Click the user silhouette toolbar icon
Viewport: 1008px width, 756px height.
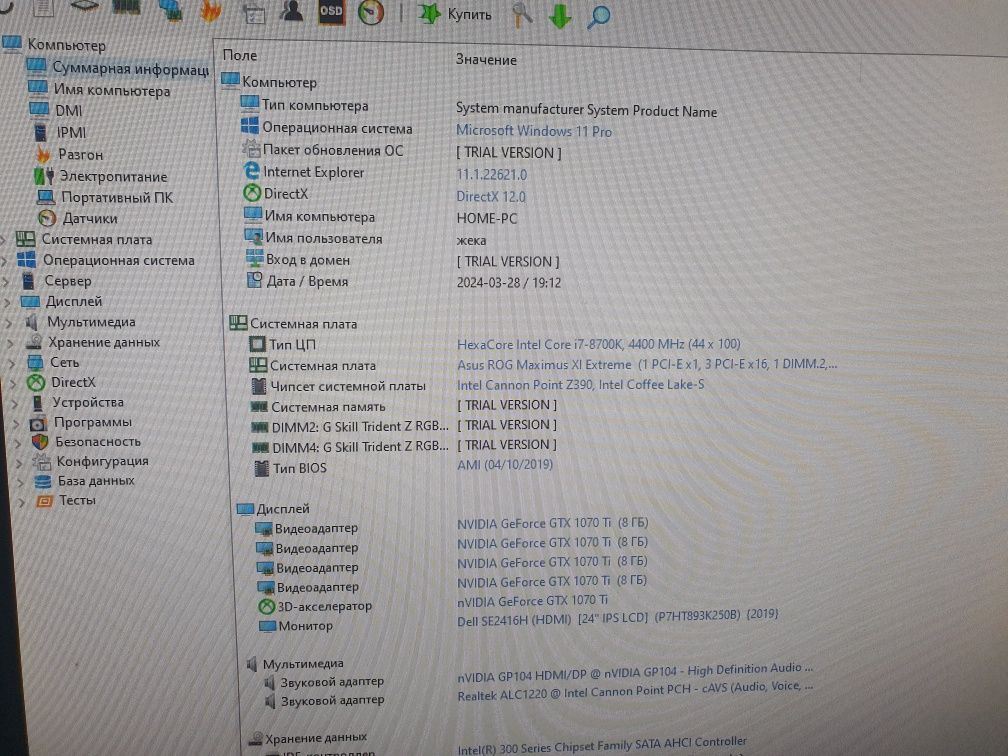tap(292, 10)
